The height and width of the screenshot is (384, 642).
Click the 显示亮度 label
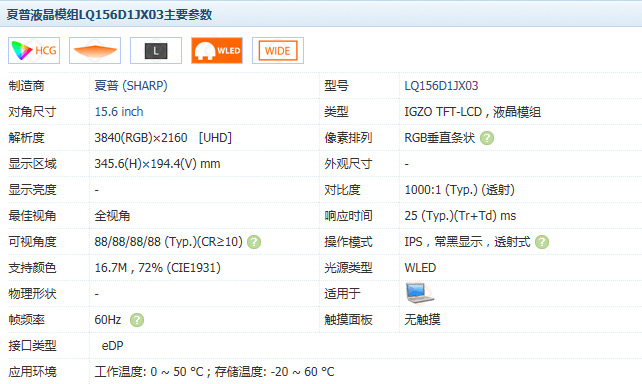[x=32, y=190]
